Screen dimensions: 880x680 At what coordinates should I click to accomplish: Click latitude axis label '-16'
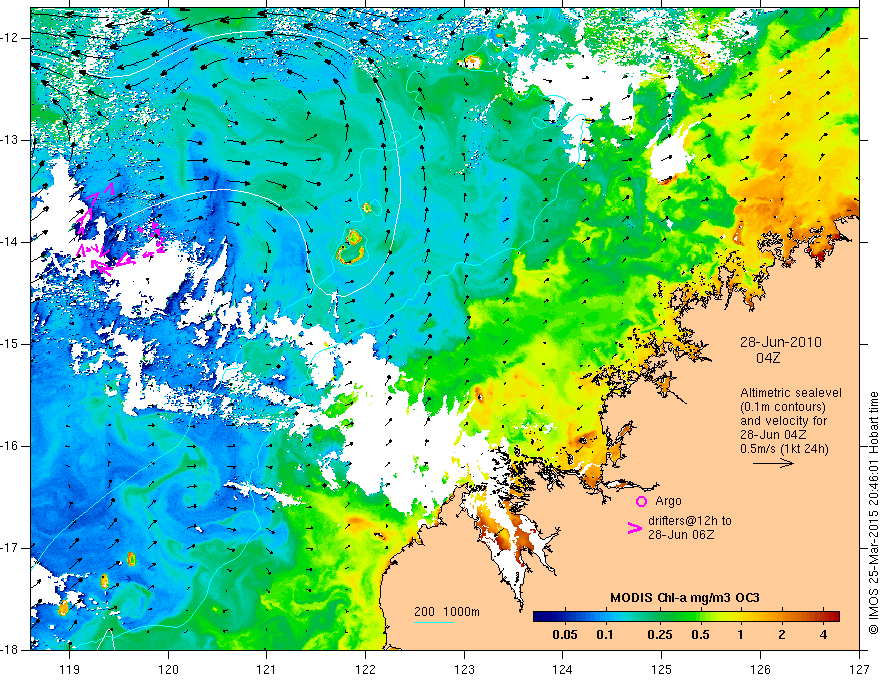tap(10, 446)
